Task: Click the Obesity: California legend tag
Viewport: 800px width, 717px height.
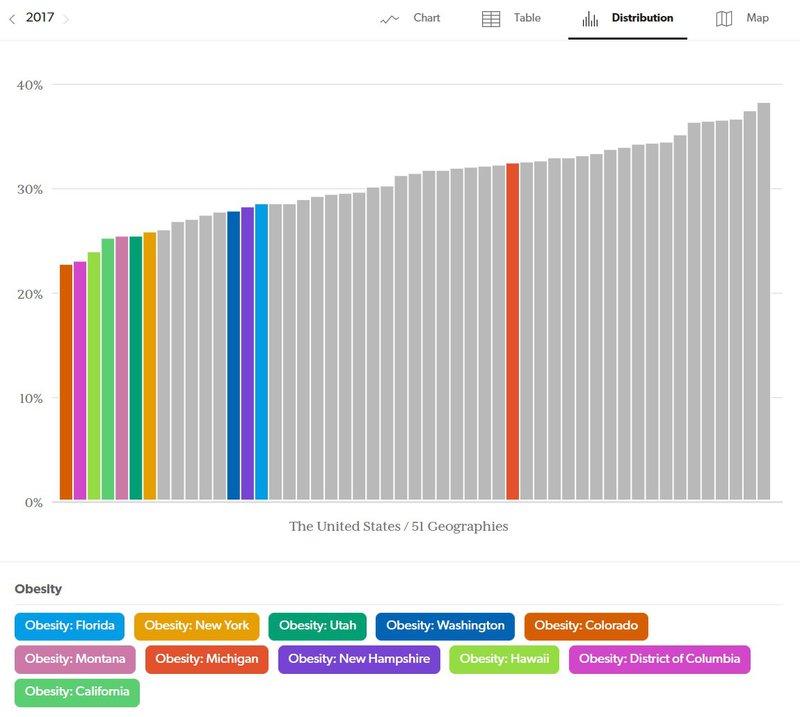Action: (x=77, y=692)
